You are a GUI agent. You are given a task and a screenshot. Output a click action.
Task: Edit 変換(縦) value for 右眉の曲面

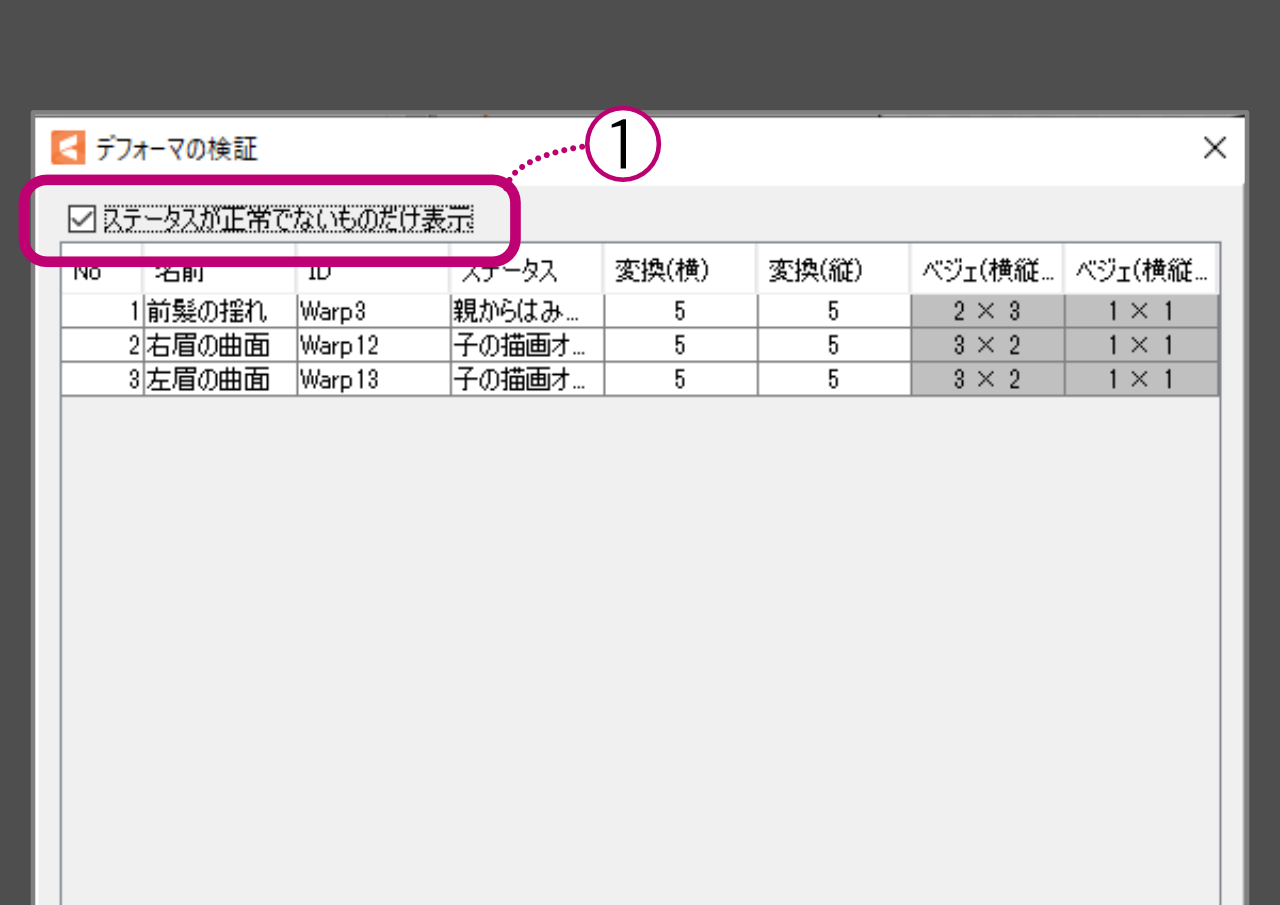(833, 346)
